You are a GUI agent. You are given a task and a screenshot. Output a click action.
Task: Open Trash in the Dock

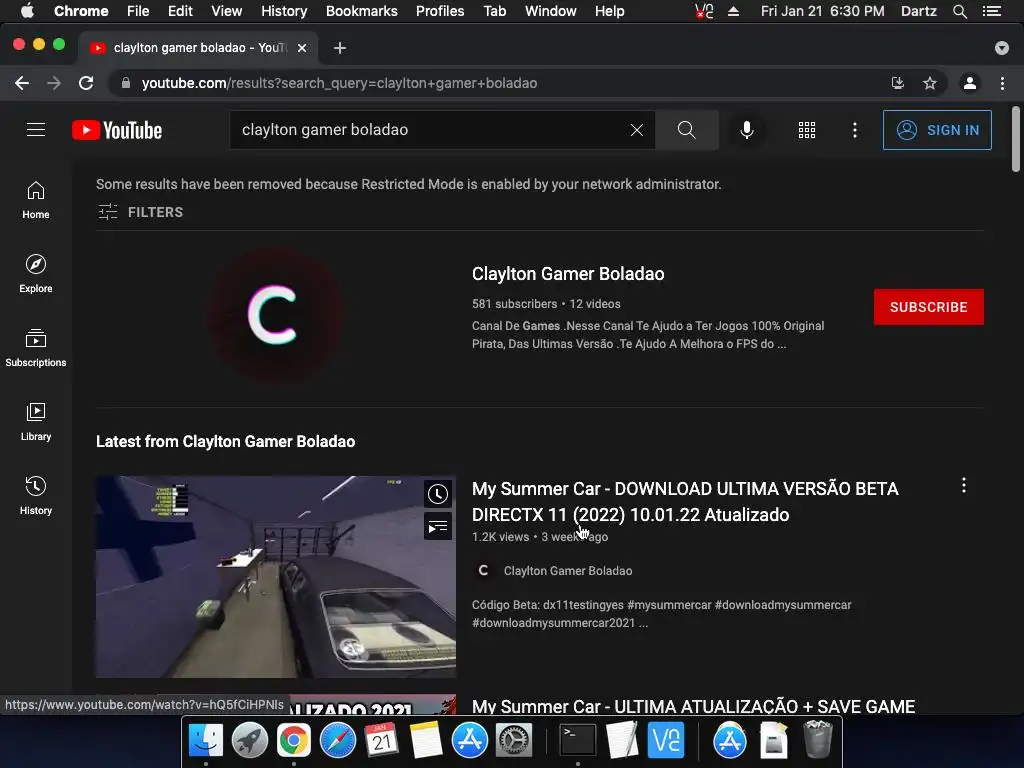pos(817,740)
